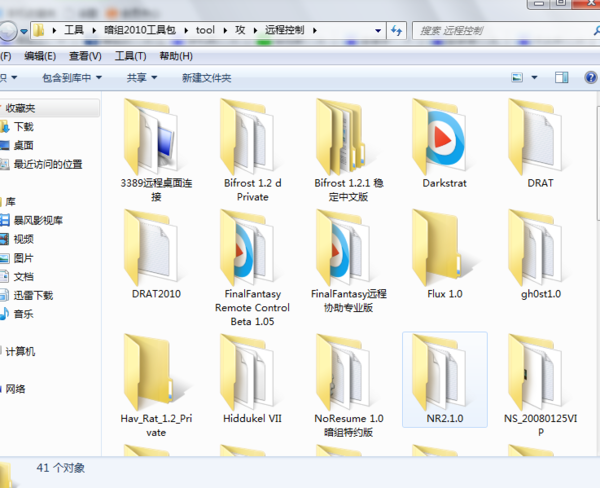
Task: Go to 暗组2010工具包 in address path
Action: (140, 30)
